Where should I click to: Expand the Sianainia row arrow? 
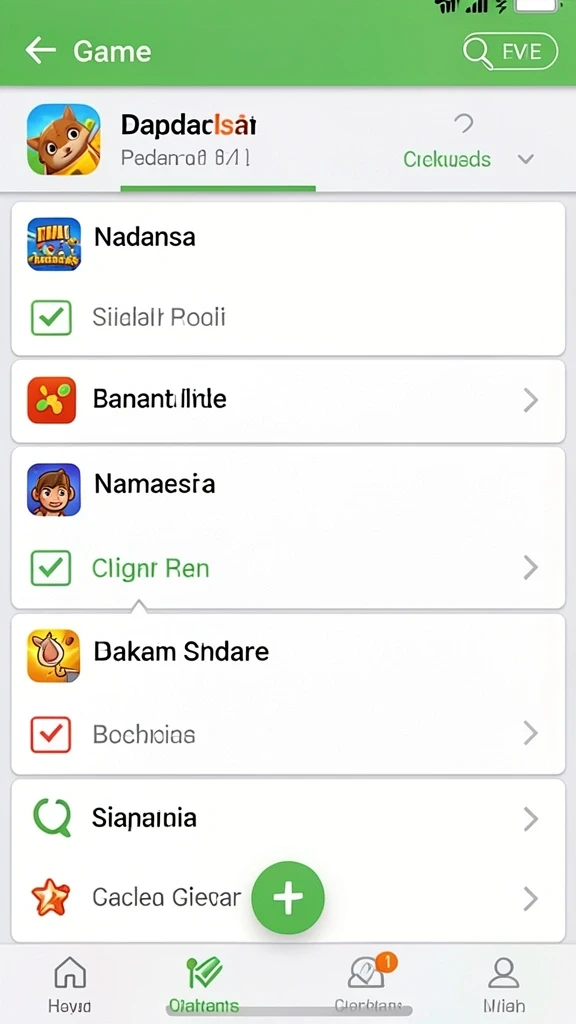(531, 818)
